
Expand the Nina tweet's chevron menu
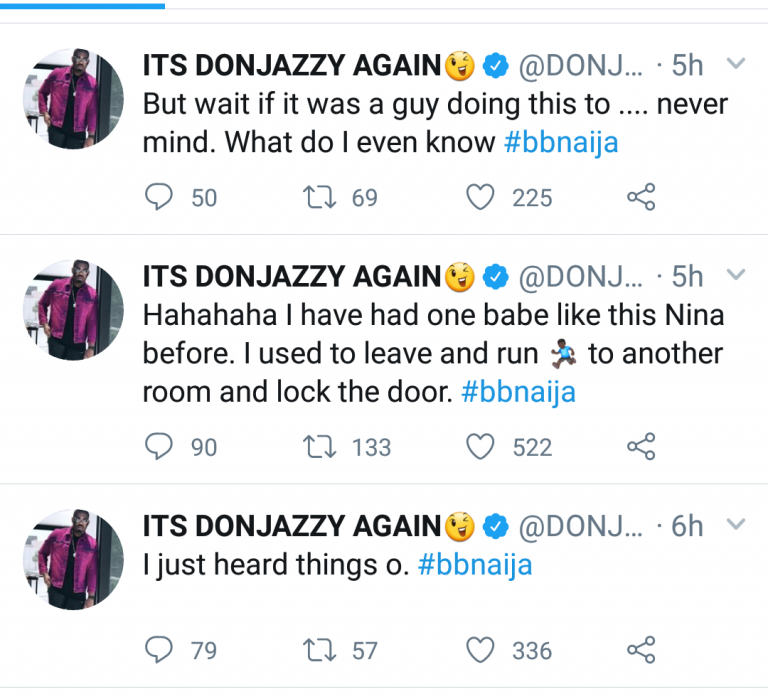pos(735,275)
